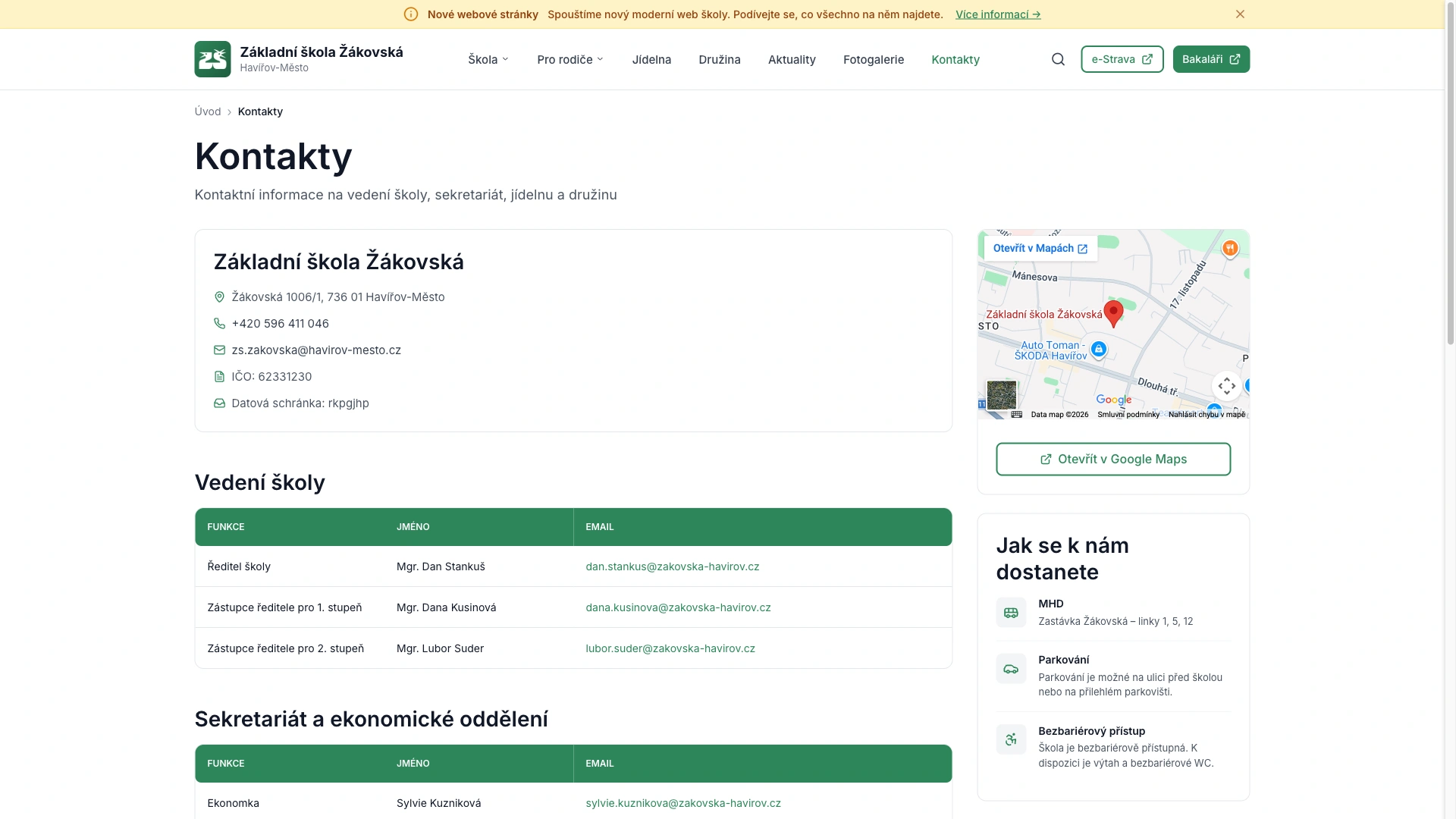Viewport: 1456px width, 819px height.
Task: Open the e-Strava external button
Action: point(1122,59)
